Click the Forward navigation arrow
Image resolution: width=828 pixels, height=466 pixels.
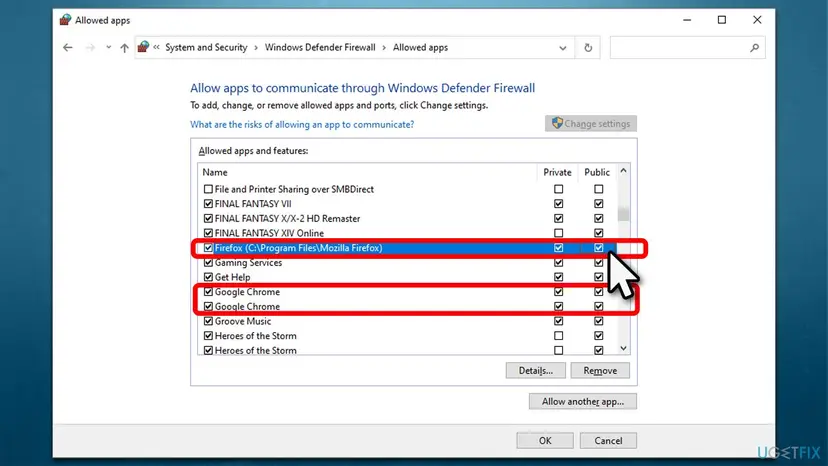click(x=90, y=48)
